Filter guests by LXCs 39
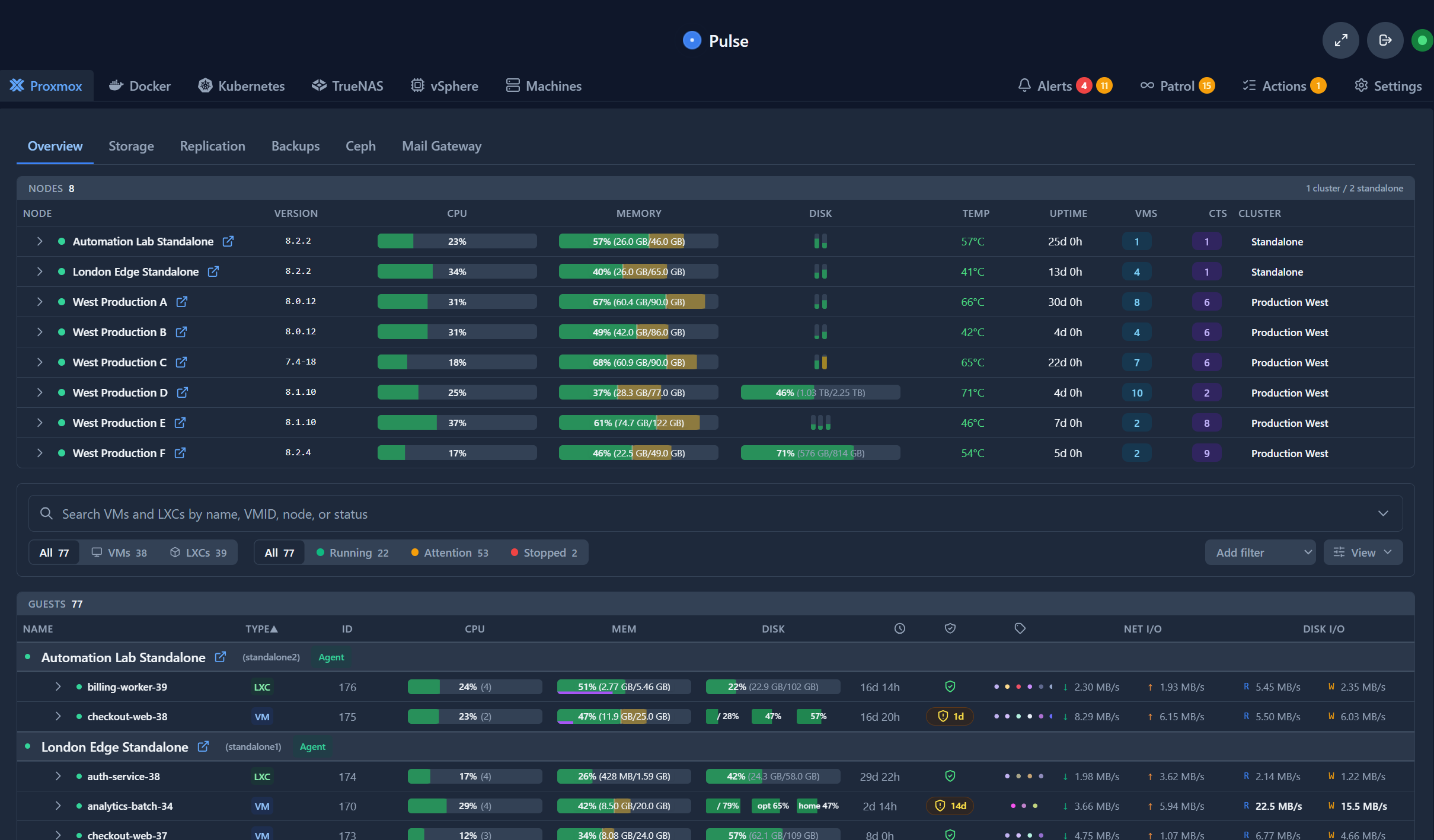Screen dimensions: 1434x840 point(198,552)
